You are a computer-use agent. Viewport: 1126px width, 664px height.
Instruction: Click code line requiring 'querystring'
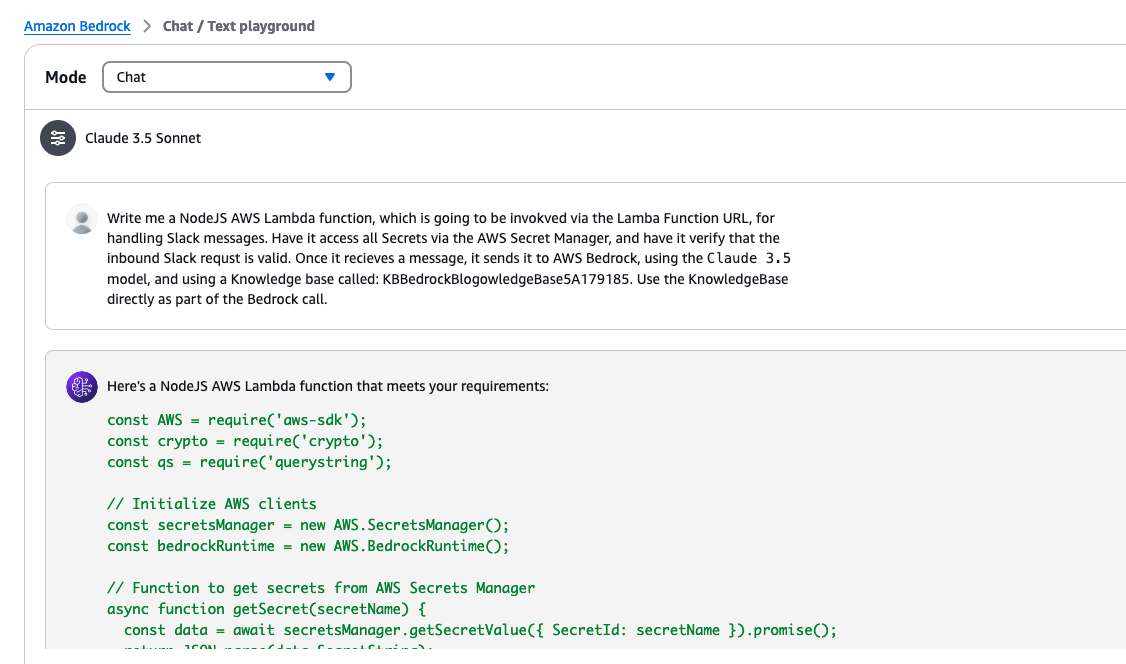pyautogui.click(x=249, y=462)
